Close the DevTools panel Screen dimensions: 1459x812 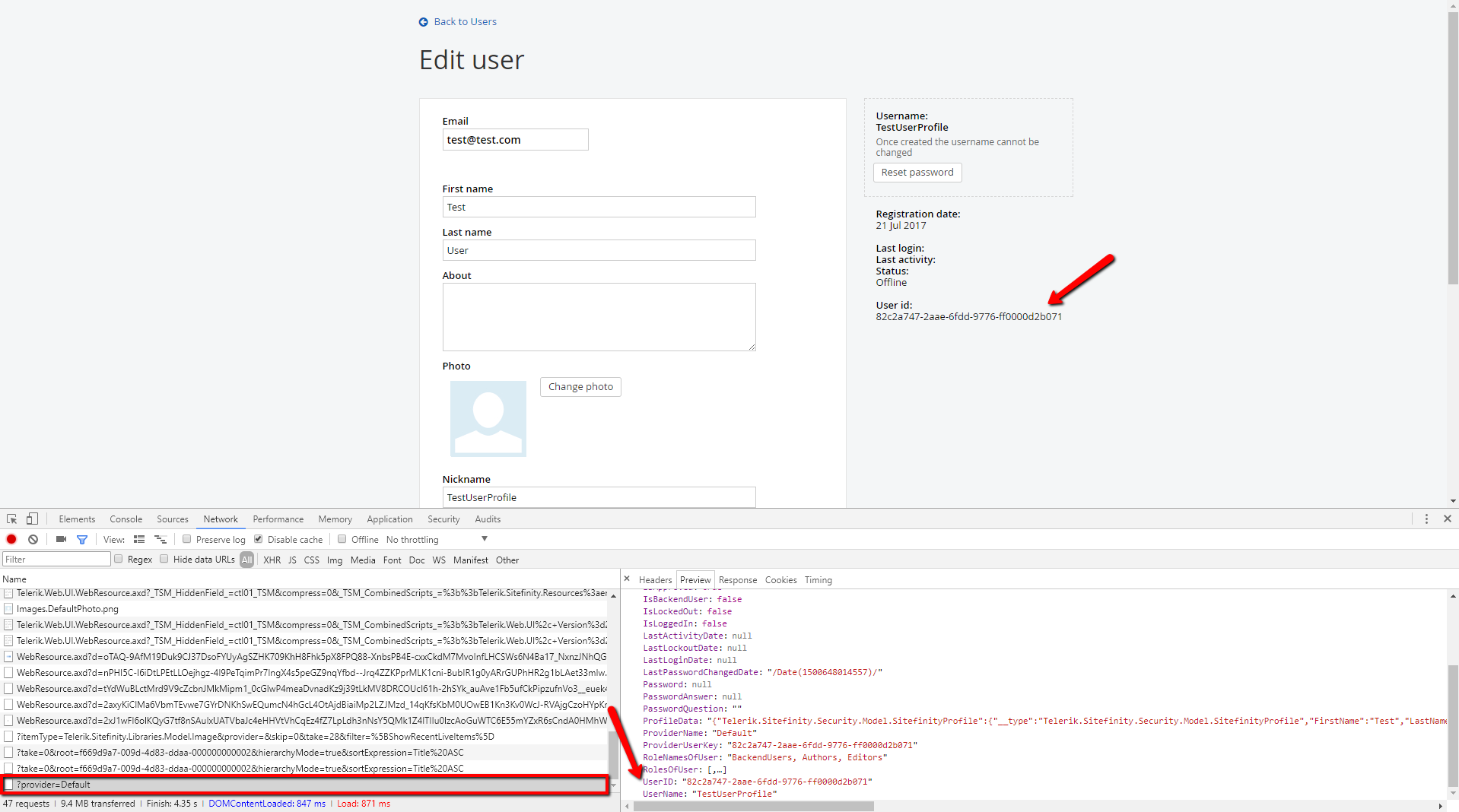click(1448, 519)
